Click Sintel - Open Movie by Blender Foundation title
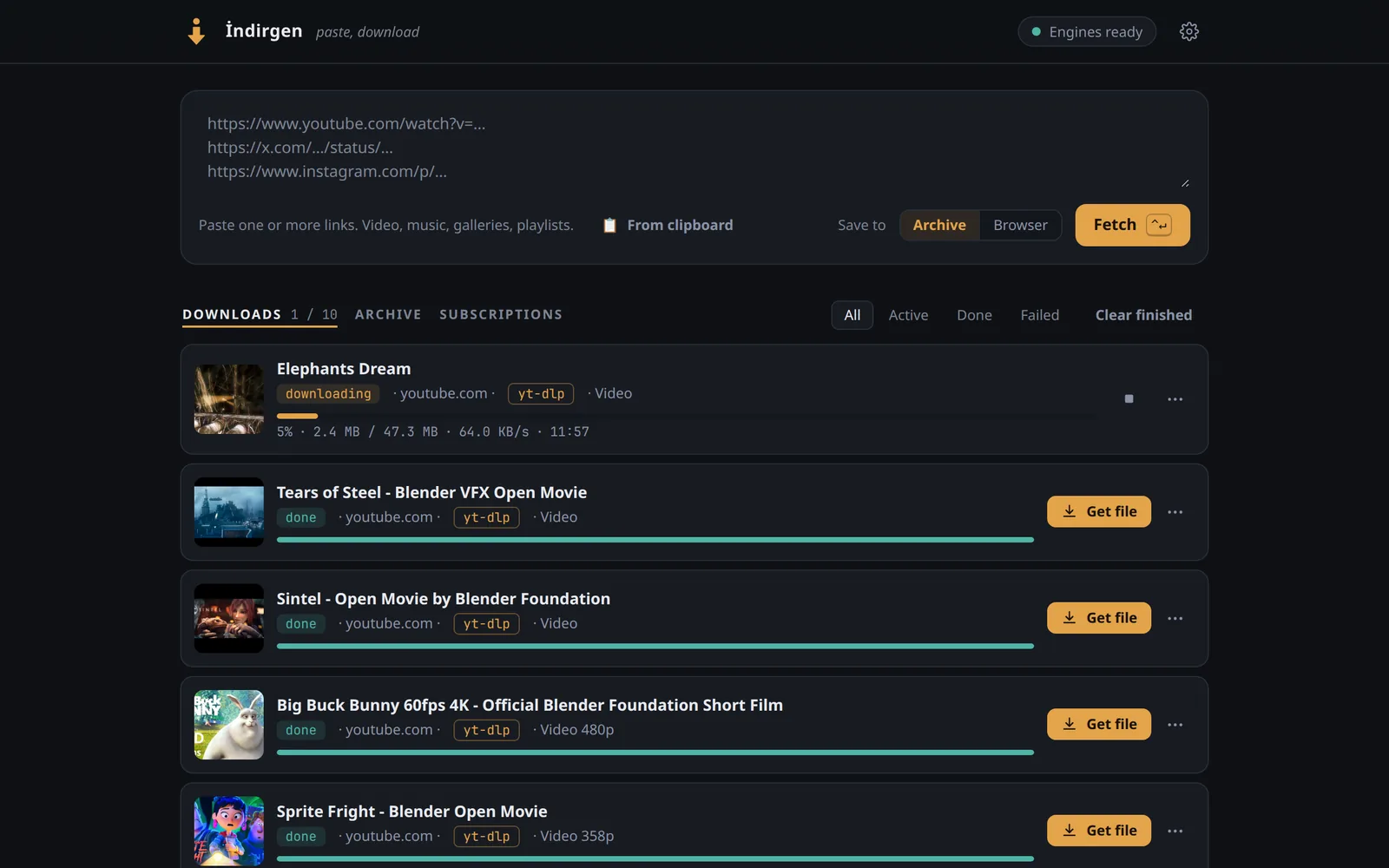 444,599
